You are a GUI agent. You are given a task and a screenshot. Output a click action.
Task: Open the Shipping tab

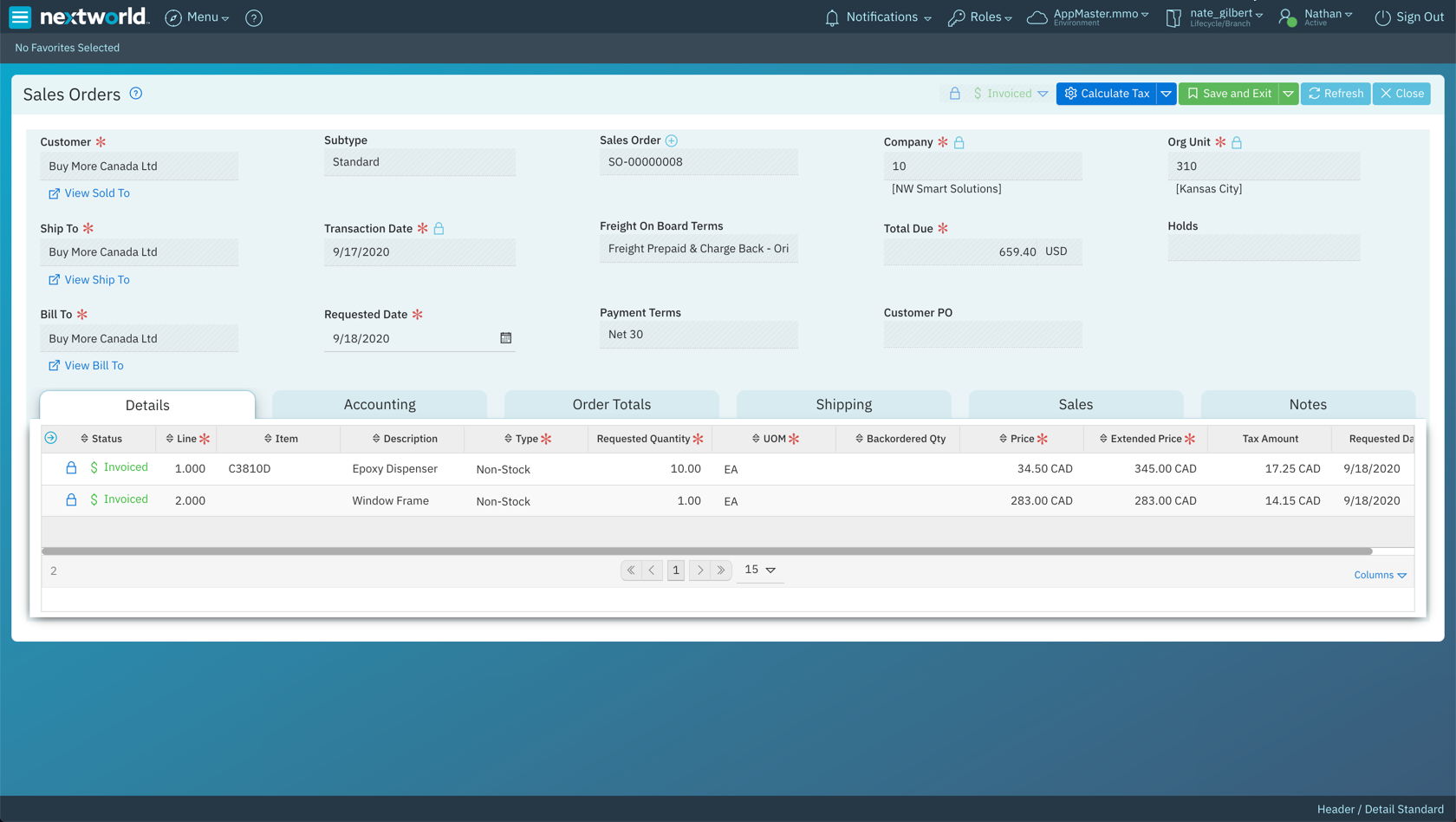(x=844, y=404)
